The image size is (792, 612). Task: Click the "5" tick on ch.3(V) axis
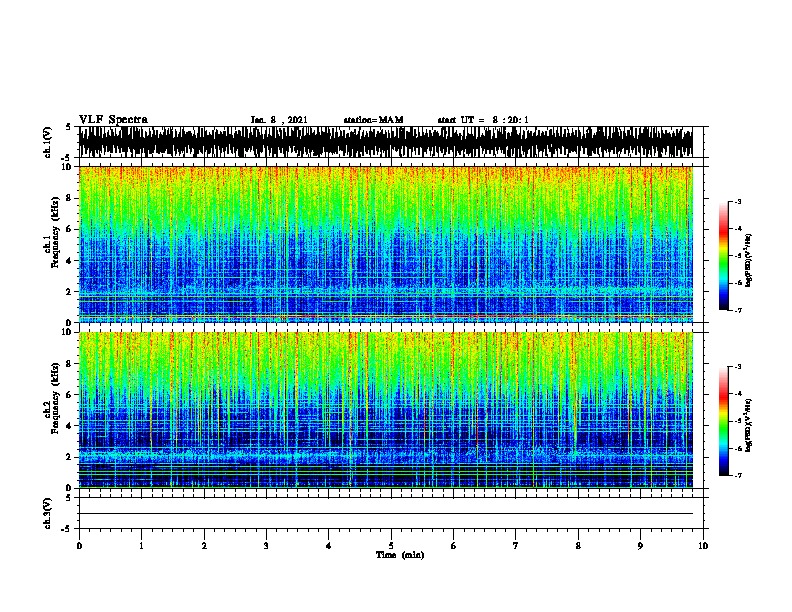pos(69,498)
